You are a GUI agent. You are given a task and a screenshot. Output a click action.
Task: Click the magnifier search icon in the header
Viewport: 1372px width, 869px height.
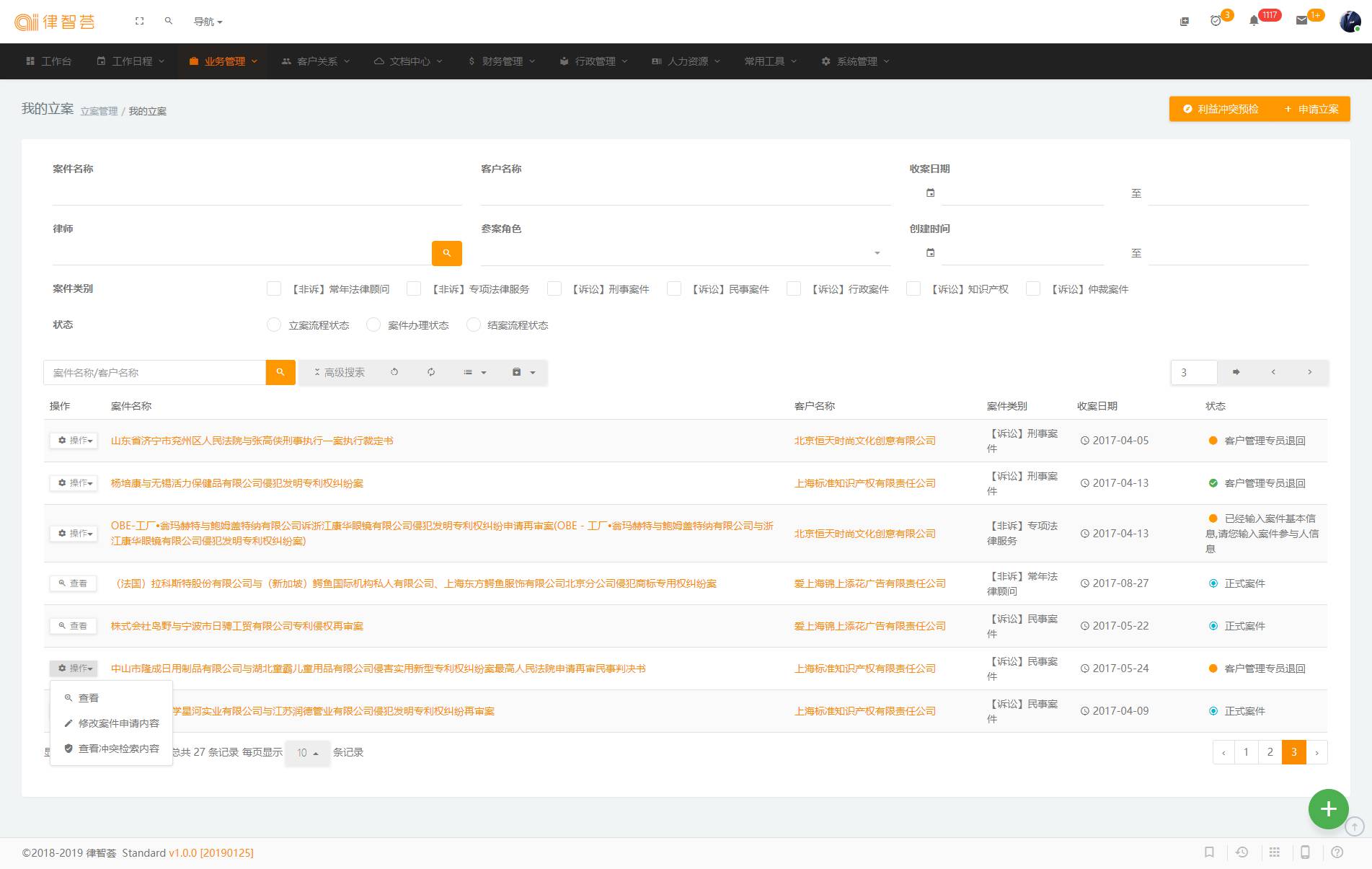(x=168, y=21)
